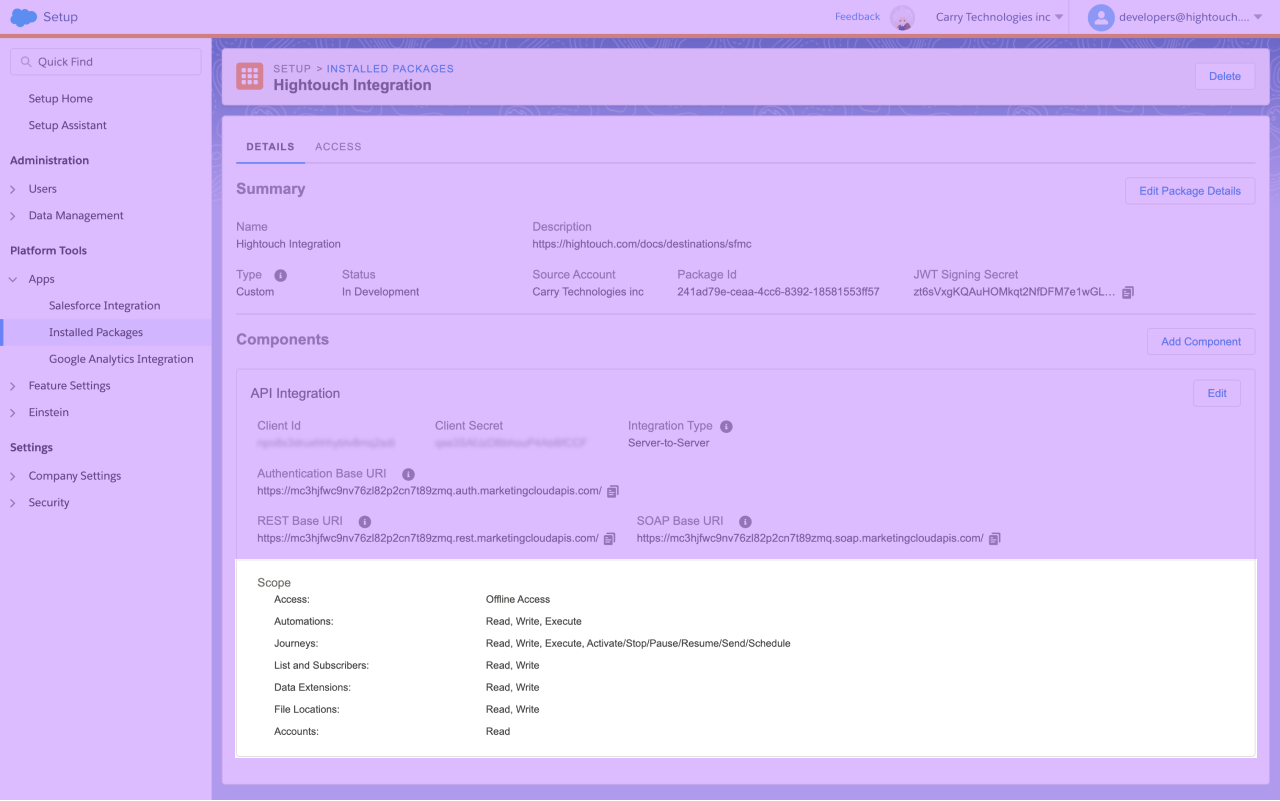Click the Package Id value
Screen dimensions: 1280x801
tap(778, 292)
